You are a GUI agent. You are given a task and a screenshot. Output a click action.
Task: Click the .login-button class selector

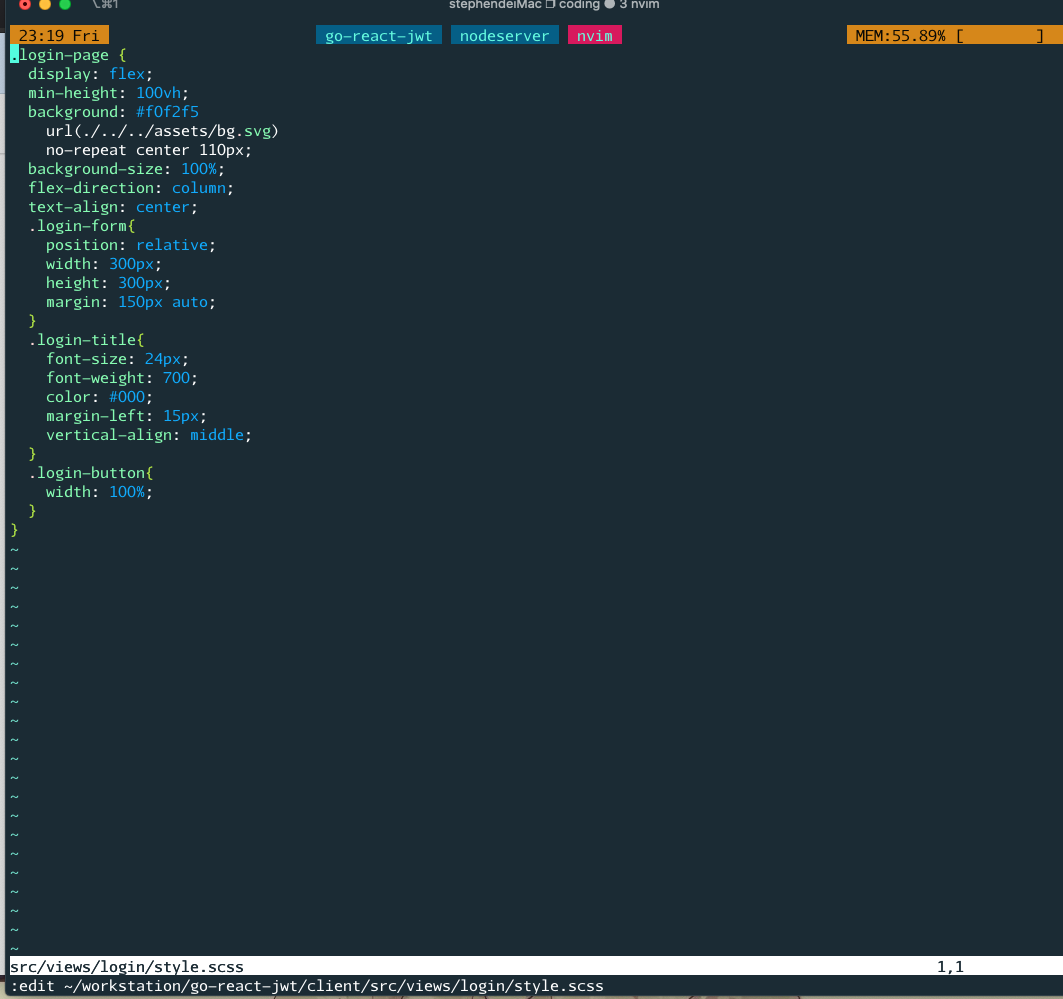[x=88, y=472]
